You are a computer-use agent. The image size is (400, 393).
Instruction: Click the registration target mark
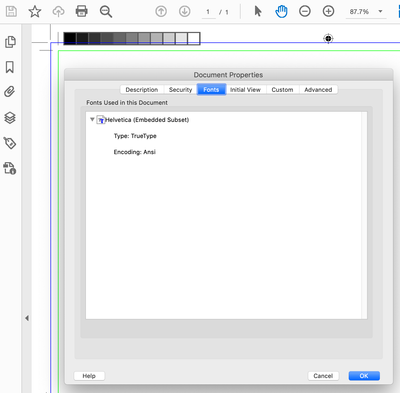tap(328, 39)
